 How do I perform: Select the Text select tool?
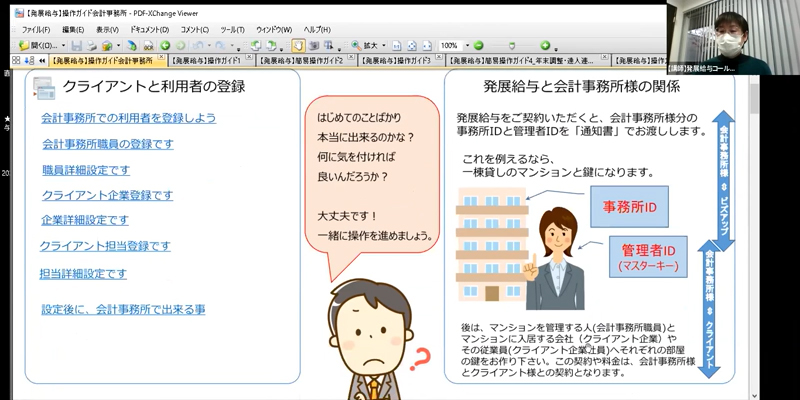tap(328, 45)
